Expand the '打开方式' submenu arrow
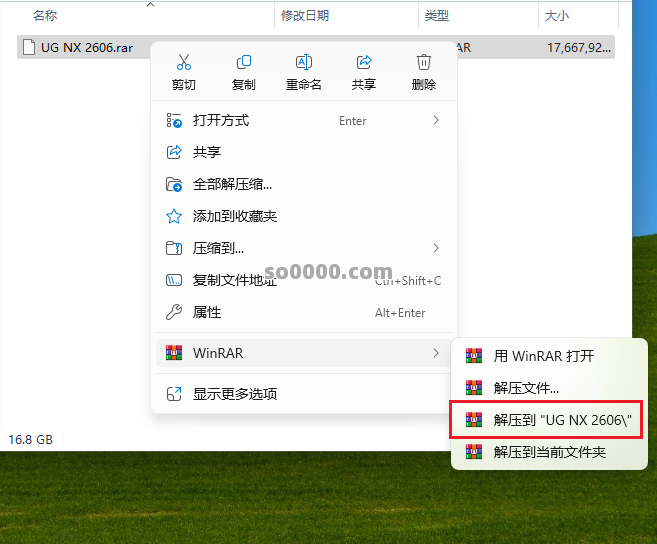The height and width of the screenshot is (544, 657). (x=436, y=121)
